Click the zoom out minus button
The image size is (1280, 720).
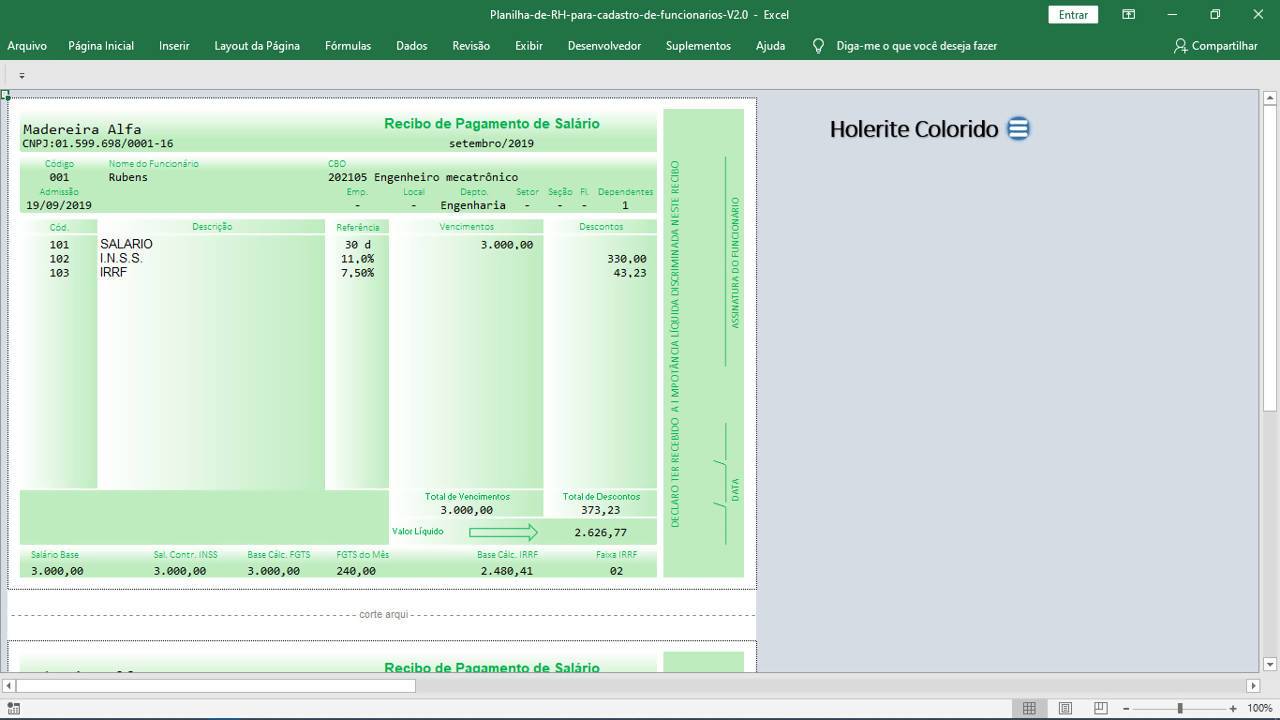[x=1126, y=708]
